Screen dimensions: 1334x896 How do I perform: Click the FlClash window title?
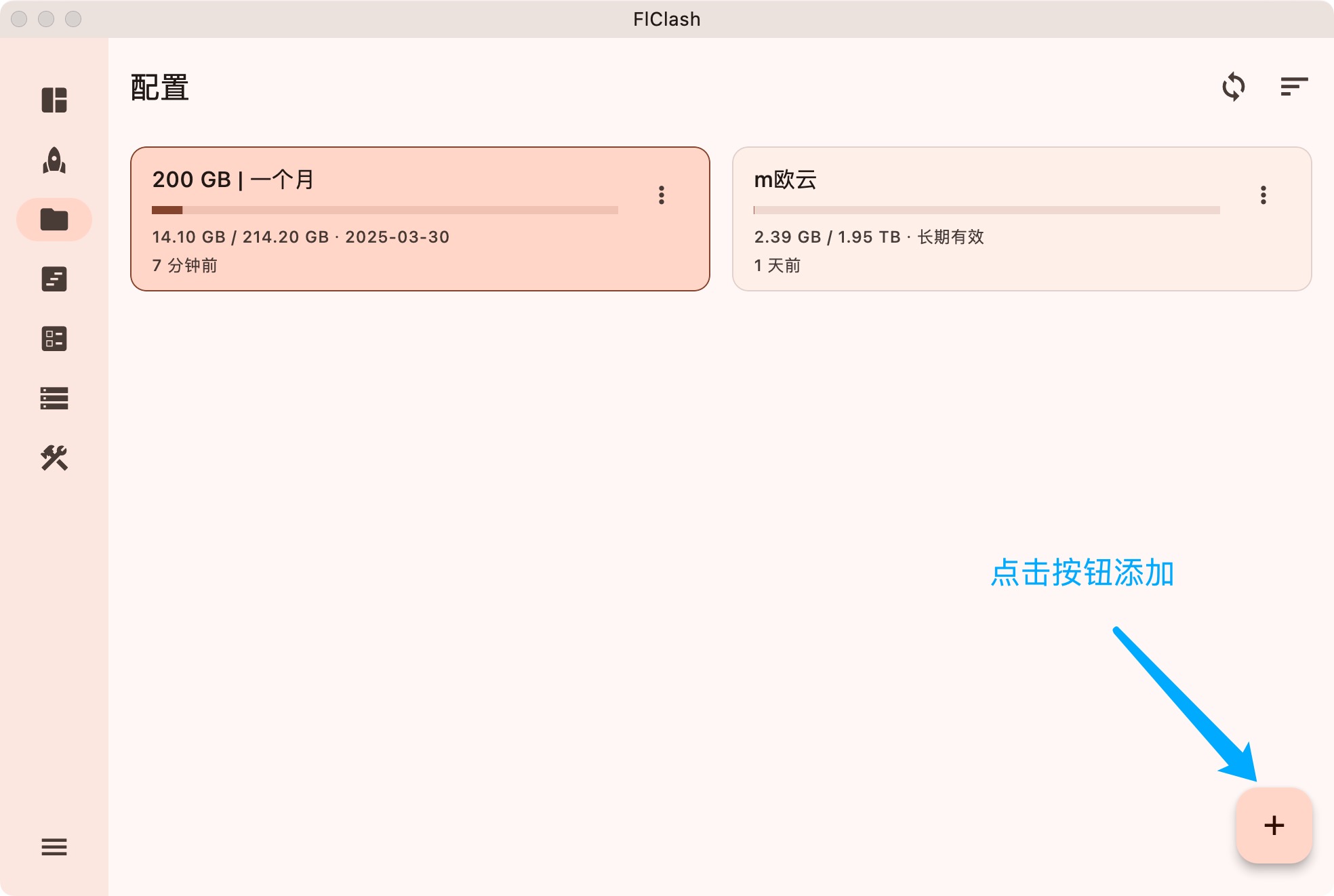pos(667,19)
